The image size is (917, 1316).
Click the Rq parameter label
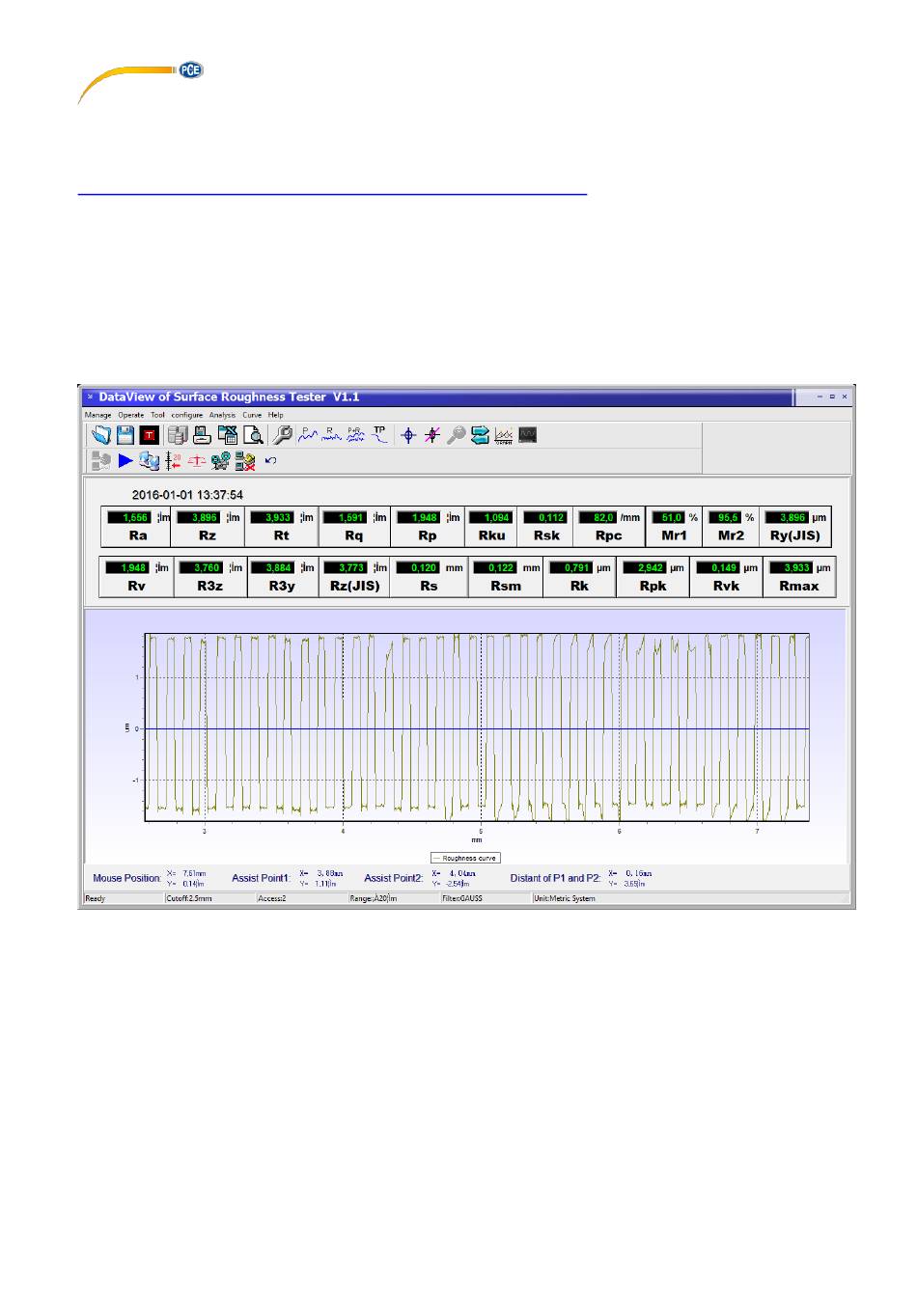(354, 535)
